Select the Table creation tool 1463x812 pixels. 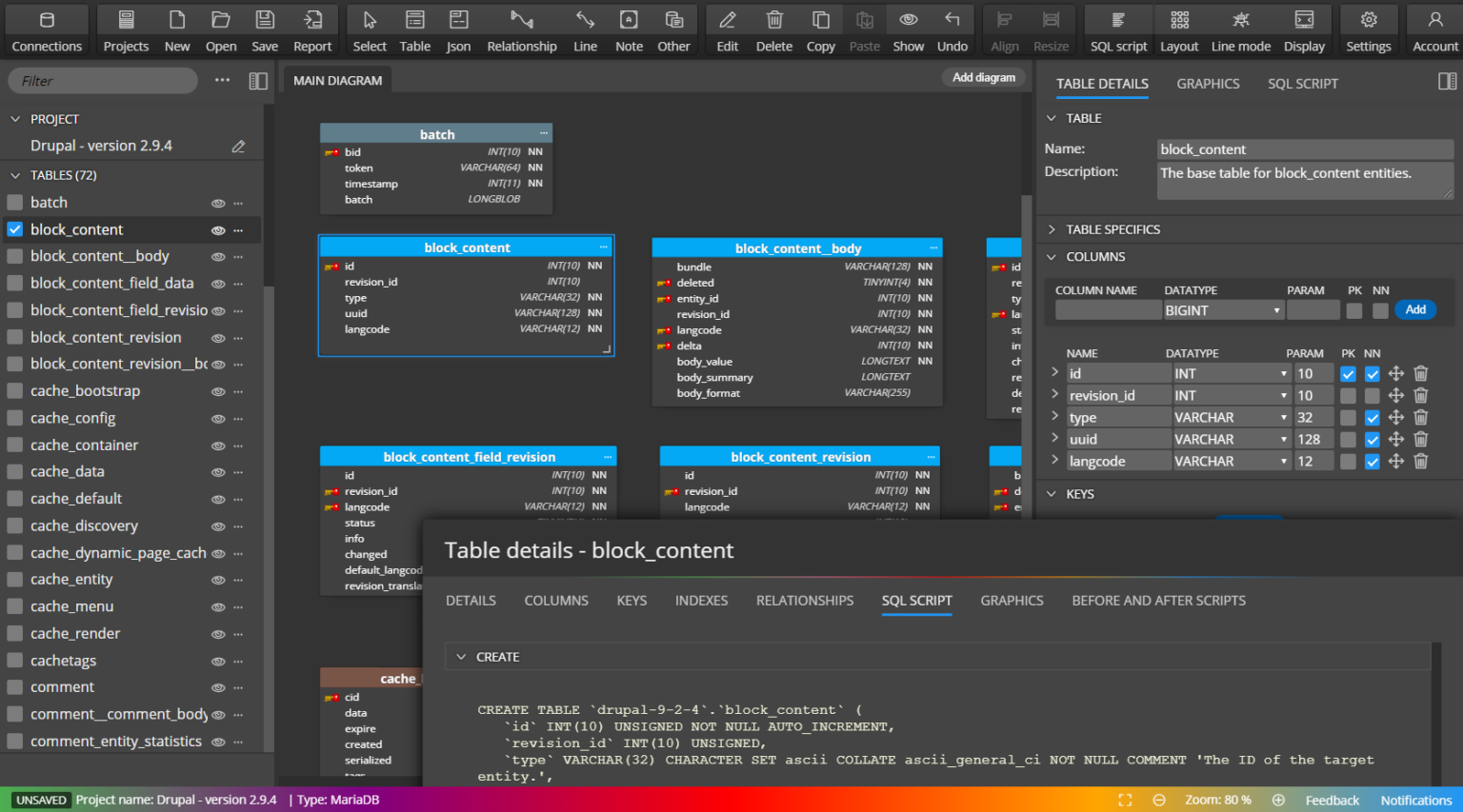[x=414, y=30]
